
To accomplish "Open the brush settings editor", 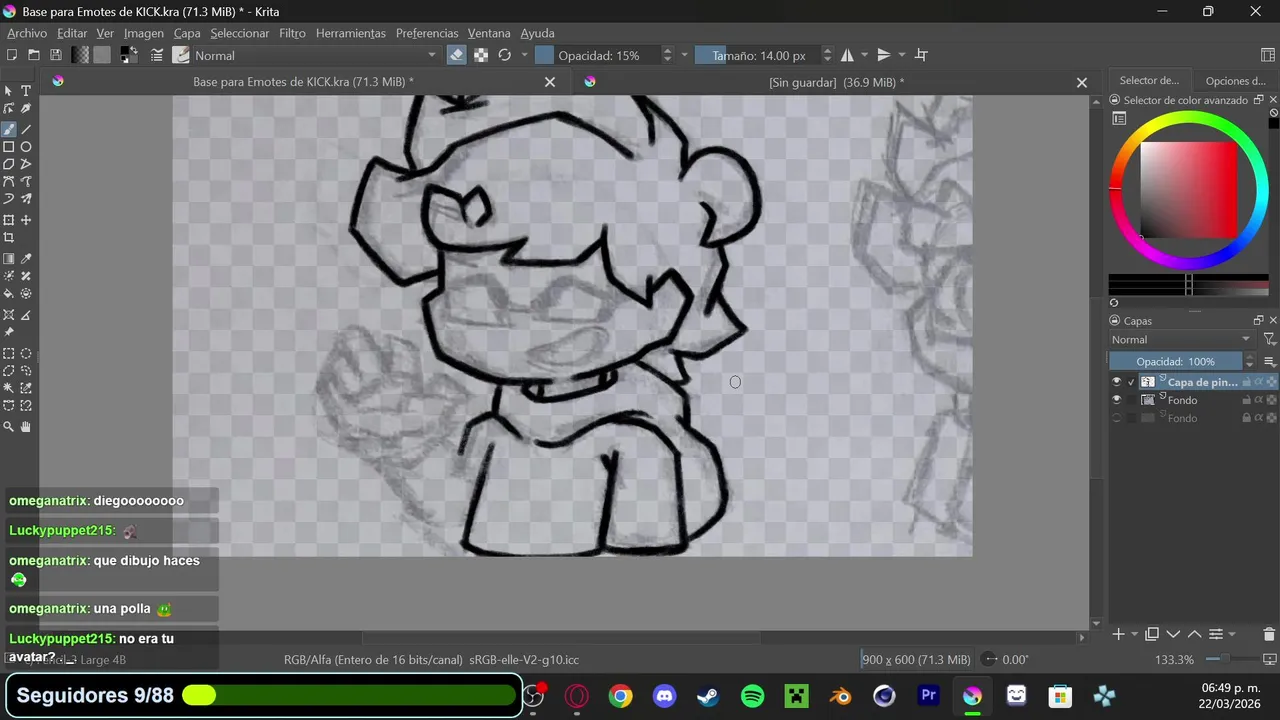I will [157, 55].
